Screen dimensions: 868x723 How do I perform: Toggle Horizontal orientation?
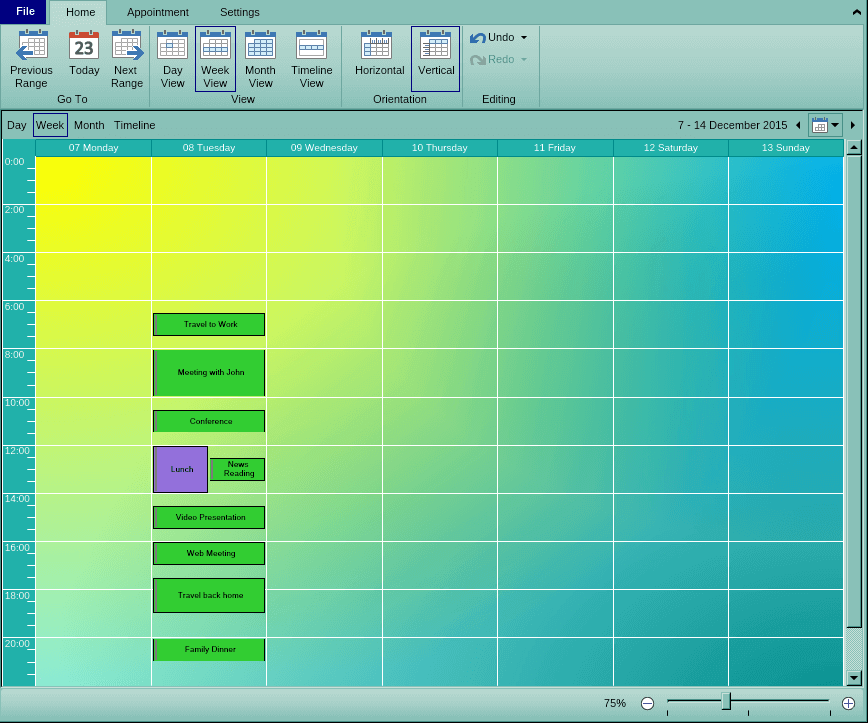[379, 46]
